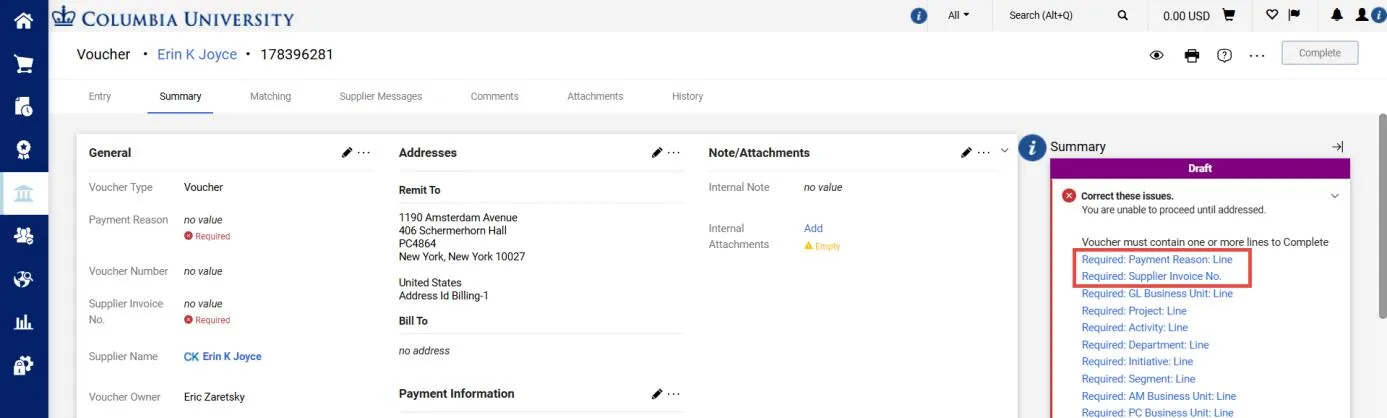Go to the Home sidebar icon
This screenshot has width=1387, height=418.
pyautogui.click(x=23, y=20)
